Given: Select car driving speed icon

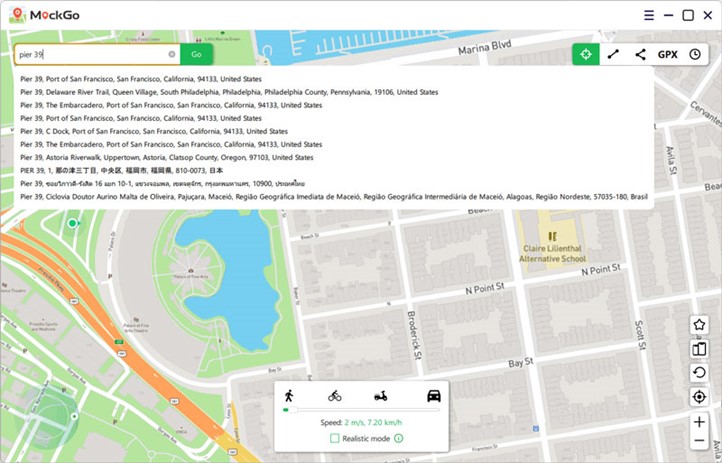Looking at the screenshot, I should click(x=434, y=396).
